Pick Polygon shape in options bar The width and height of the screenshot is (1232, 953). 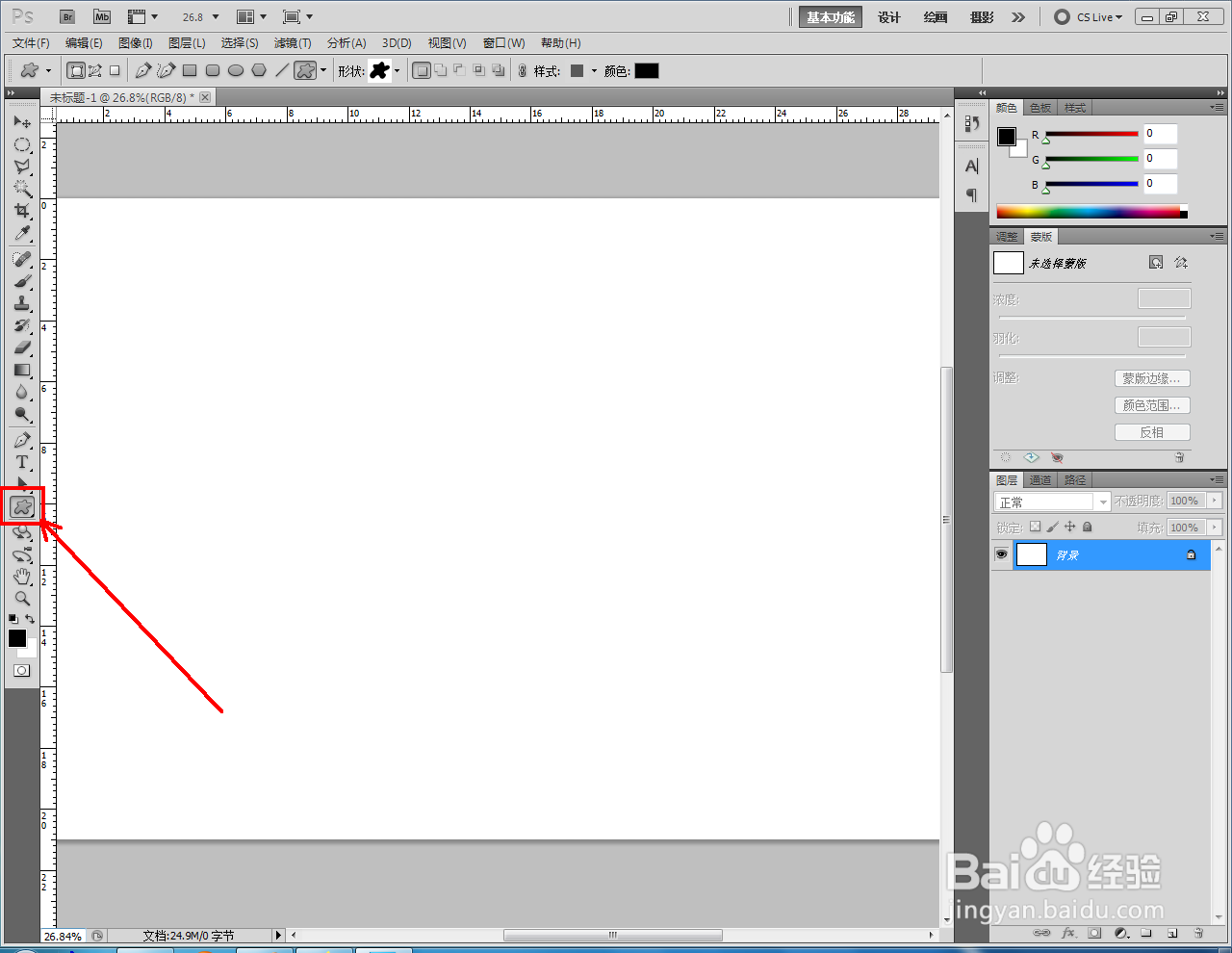tap(259, 70)
